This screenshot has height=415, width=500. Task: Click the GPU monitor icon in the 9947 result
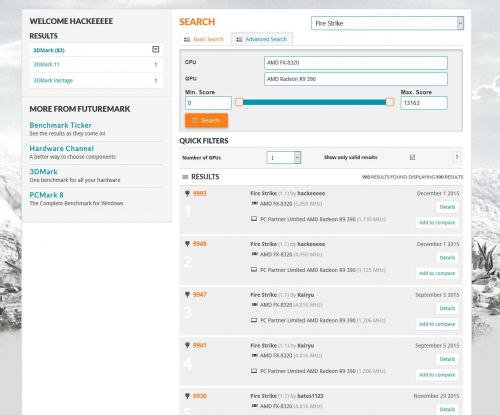click(x=254, y=320)
